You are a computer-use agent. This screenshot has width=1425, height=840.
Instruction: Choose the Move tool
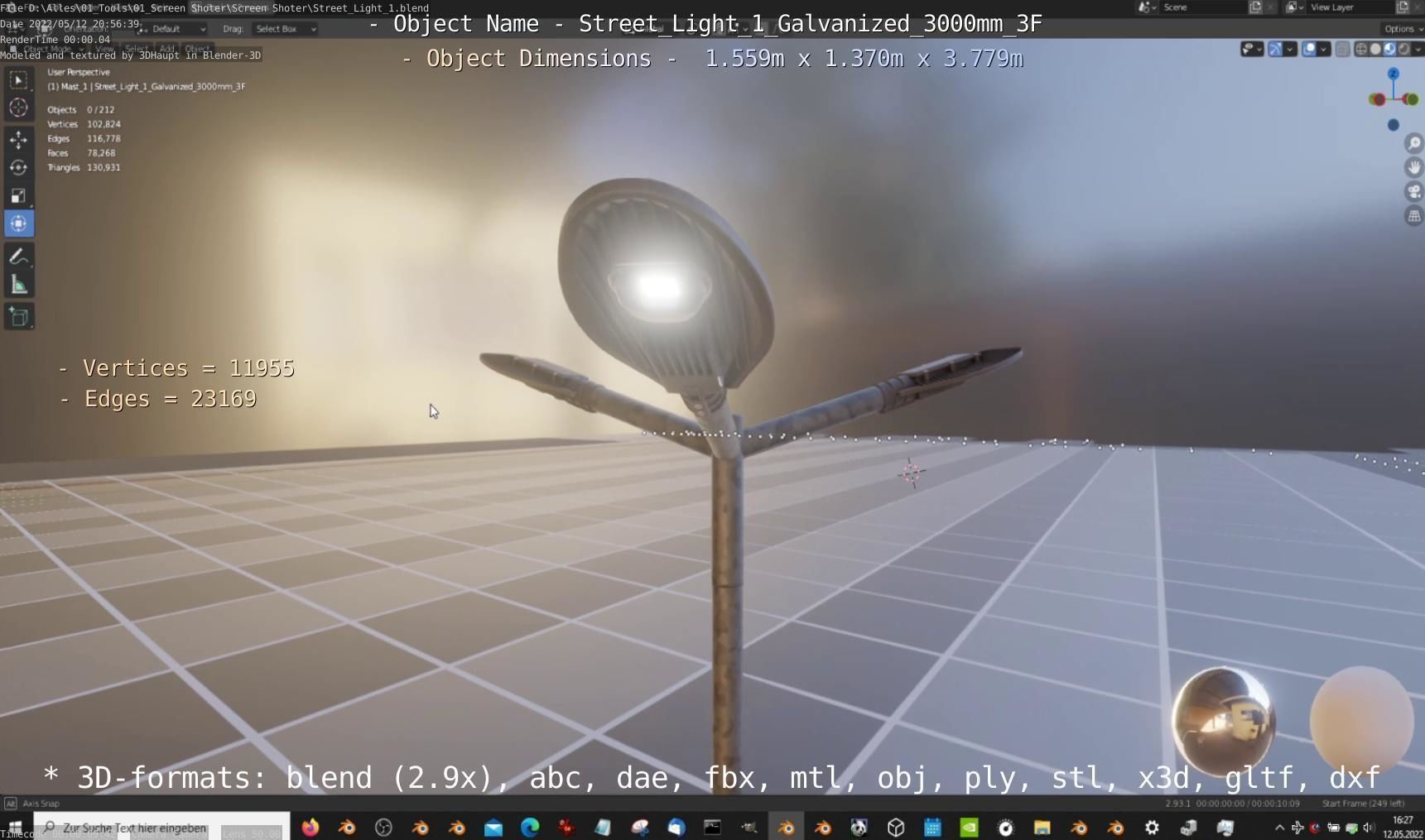pyautogui.click(x=18, y=141)
